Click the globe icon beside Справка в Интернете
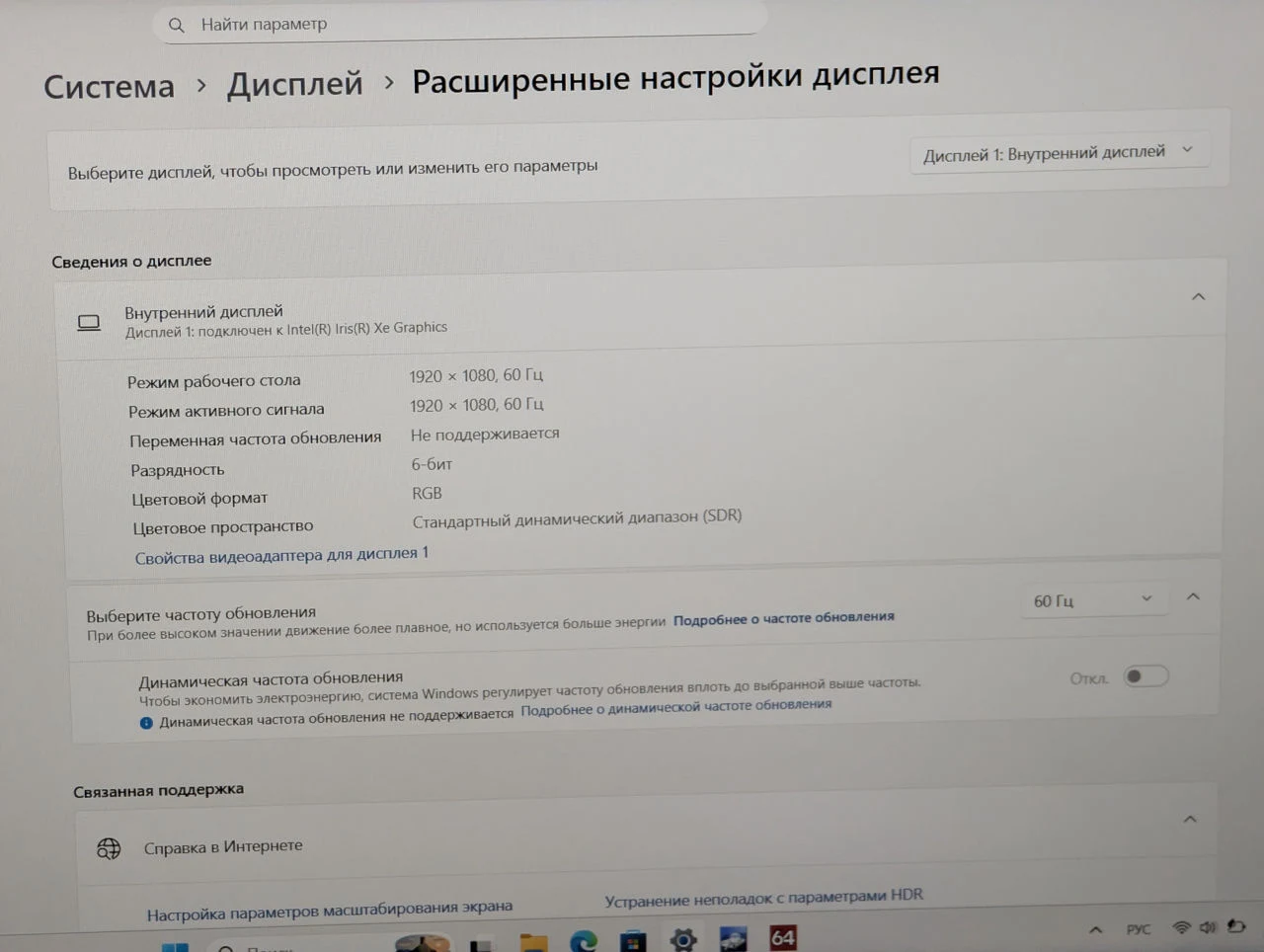Viewport: 1264px width, 952px height. tap(109, 848)
